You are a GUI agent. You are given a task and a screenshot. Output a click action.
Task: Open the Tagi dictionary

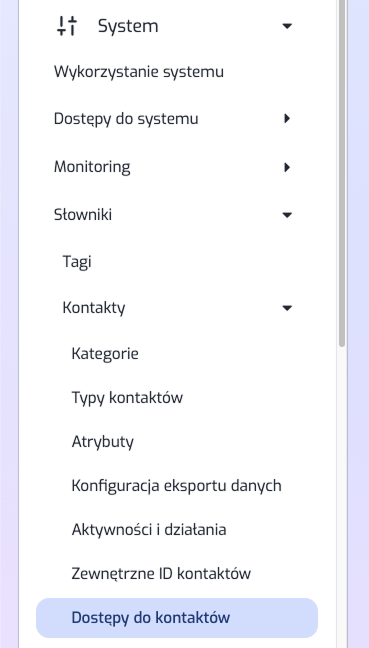pyautogui.click(x=77, y=262)
